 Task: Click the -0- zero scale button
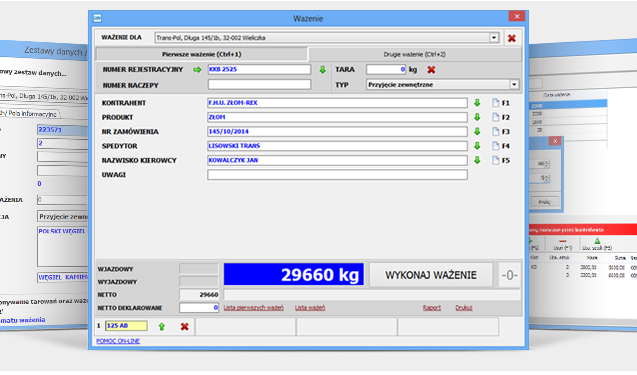point(509,275)
